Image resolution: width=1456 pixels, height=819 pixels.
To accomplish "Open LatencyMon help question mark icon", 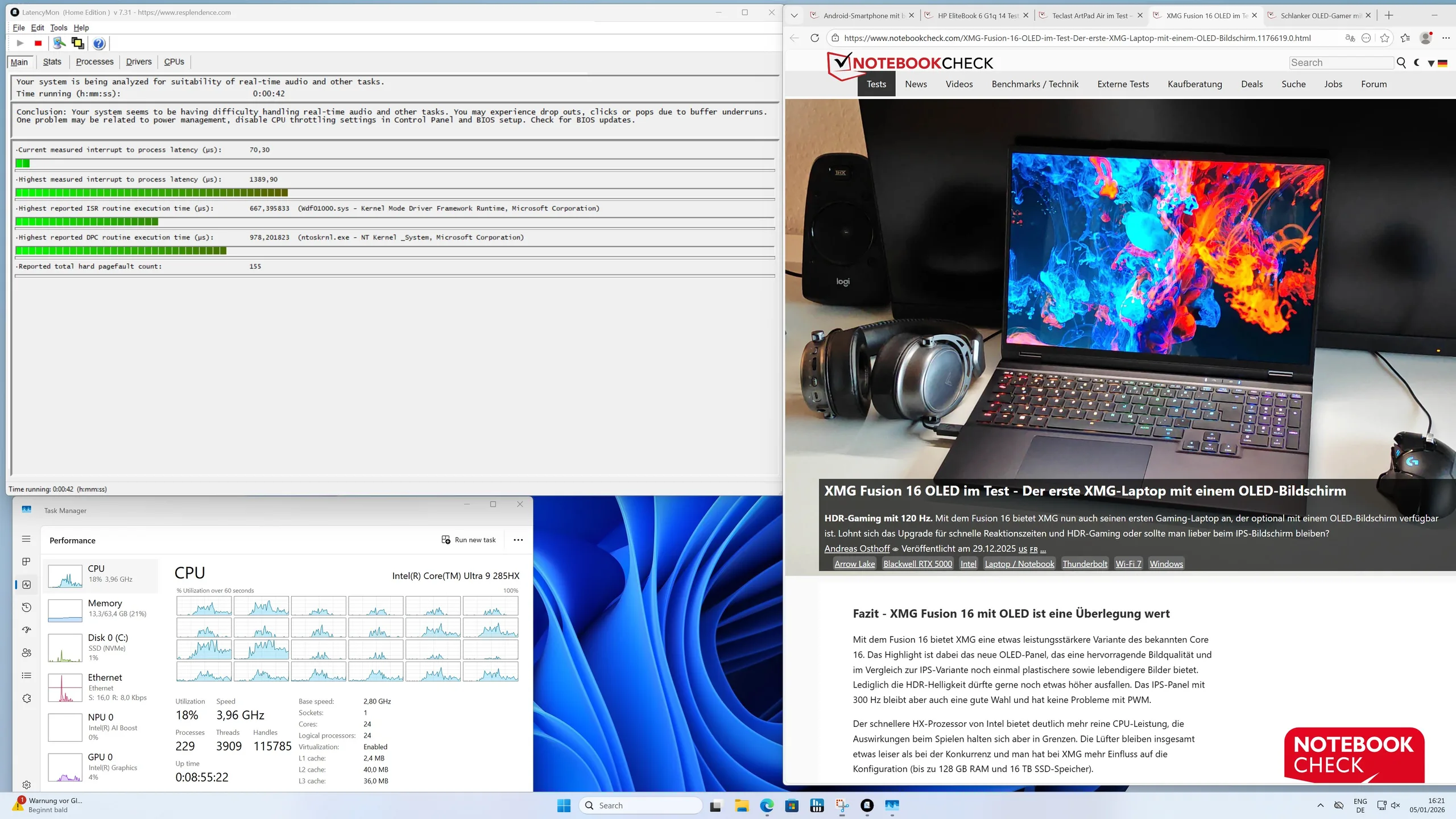I will pos(99,43).
